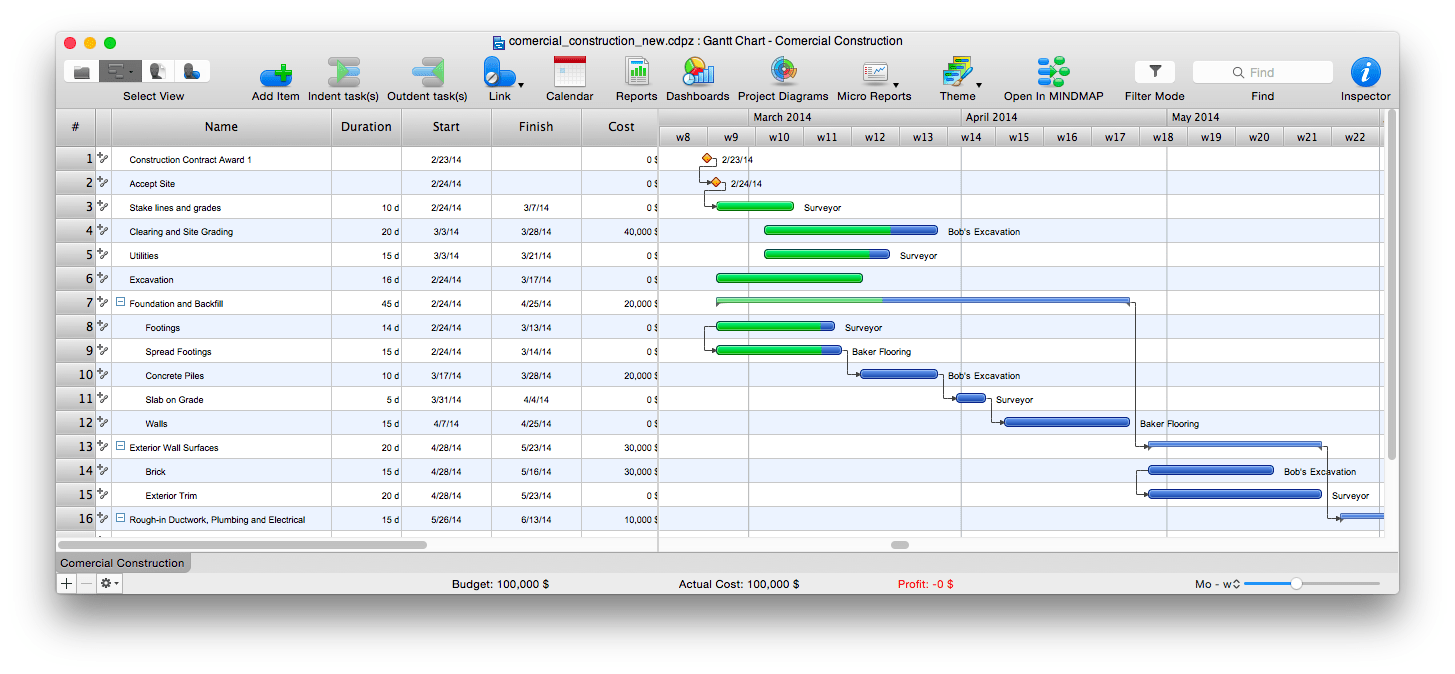Click inside the Find search field
Image resolution: width=1455 pixels, height=674 pixels.
(1262, 71)
